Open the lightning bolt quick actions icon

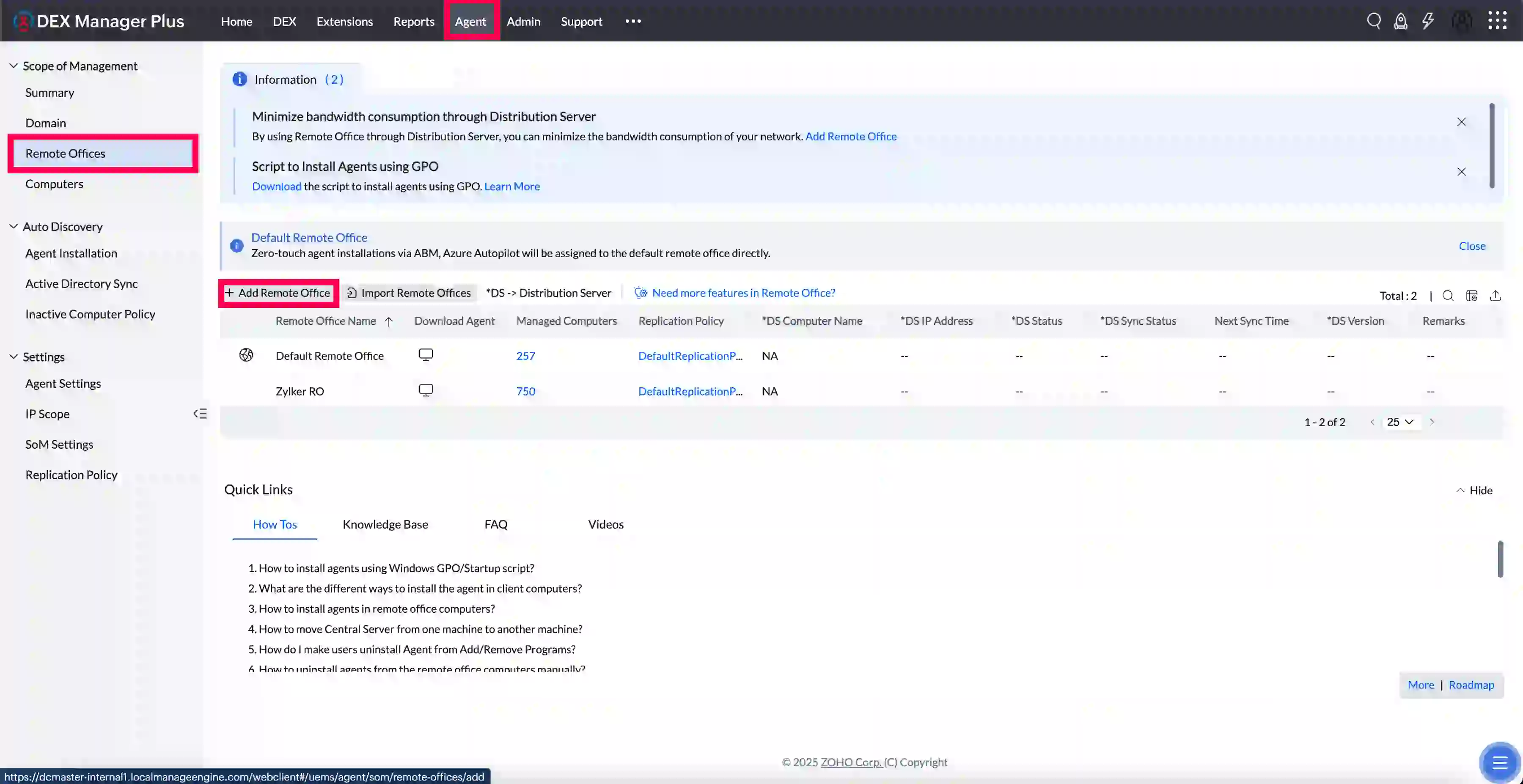(1428, 21)
